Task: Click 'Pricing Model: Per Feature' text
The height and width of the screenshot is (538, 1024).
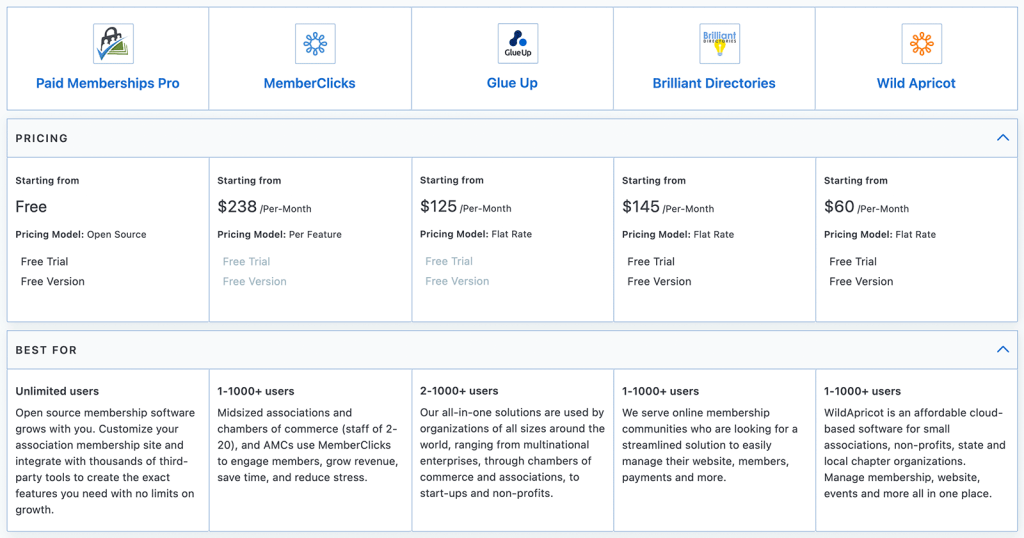Action: point(280,234)
